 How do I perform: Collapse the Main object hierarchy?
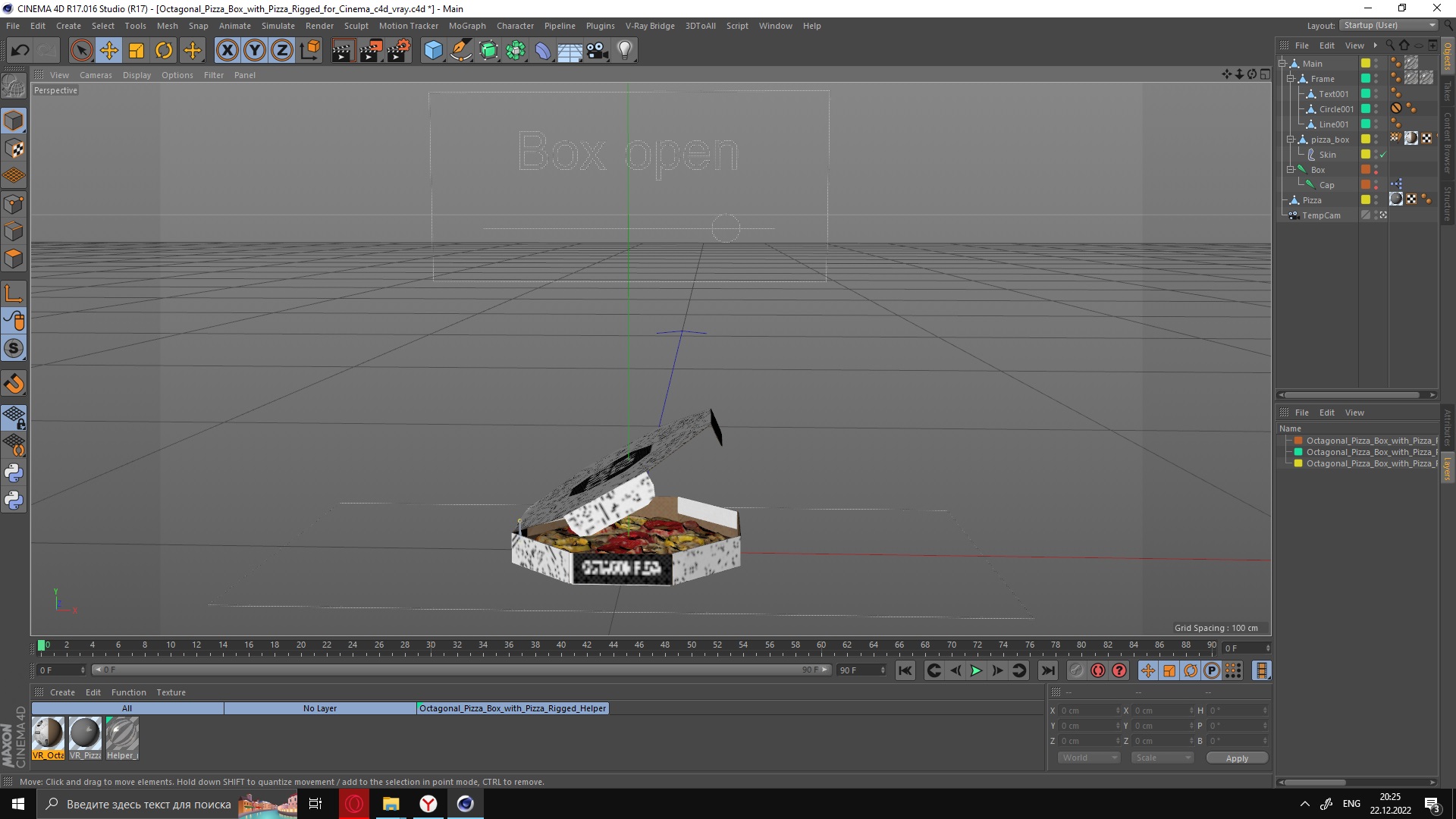[x=1282, y=64]
